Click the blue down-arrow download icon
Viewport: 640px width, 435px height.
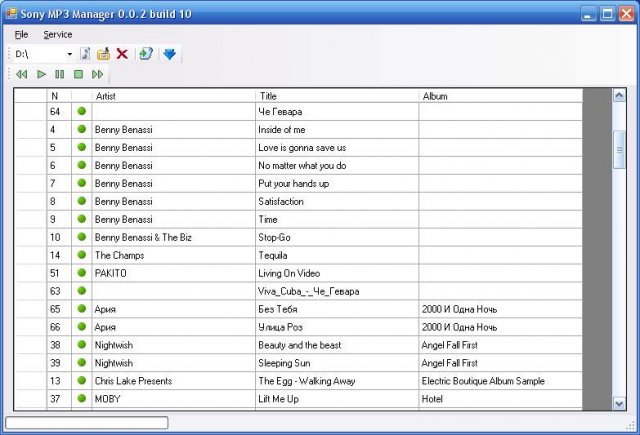(x=169, y=54)
